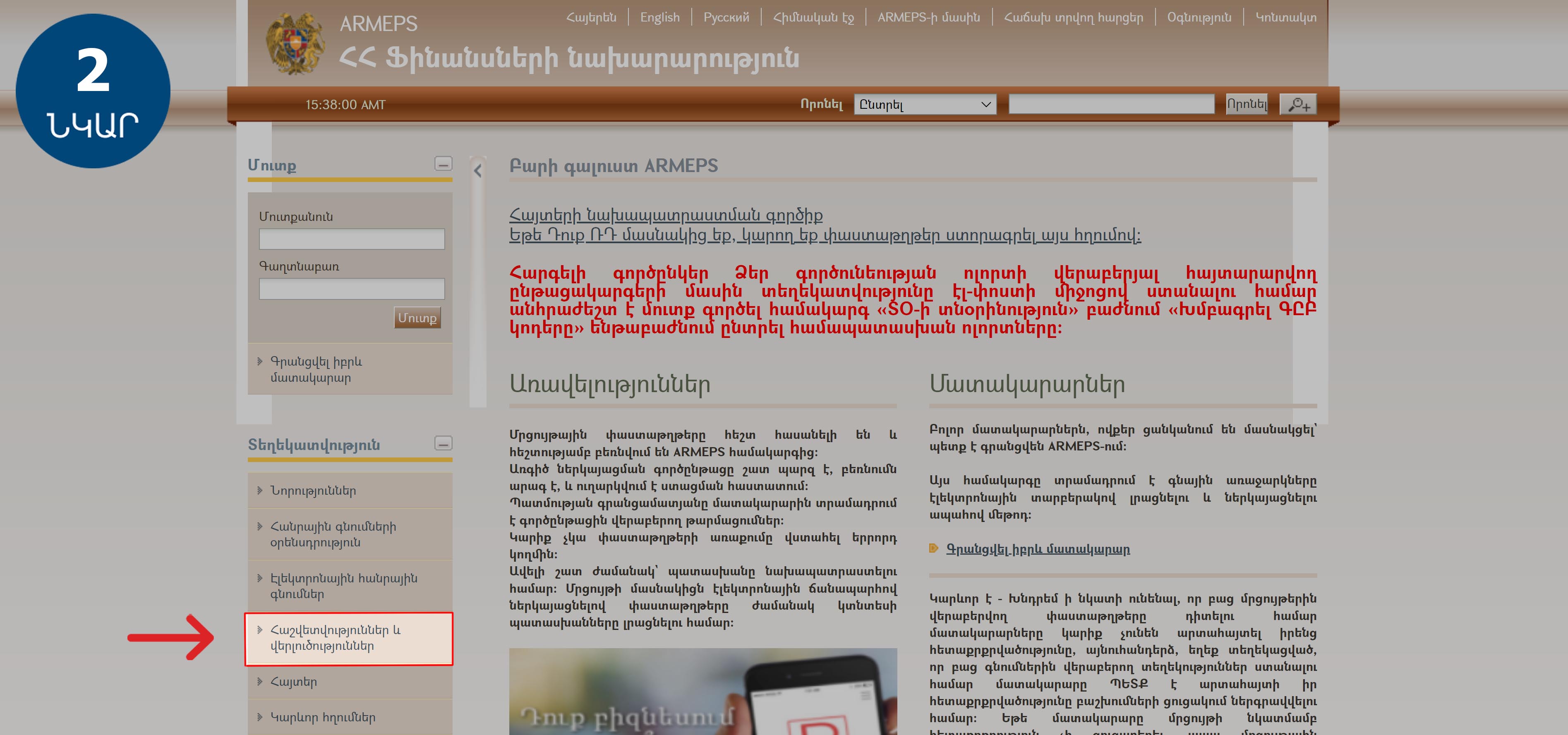
Task: Switch language to English
Action: tap(660, 17)
